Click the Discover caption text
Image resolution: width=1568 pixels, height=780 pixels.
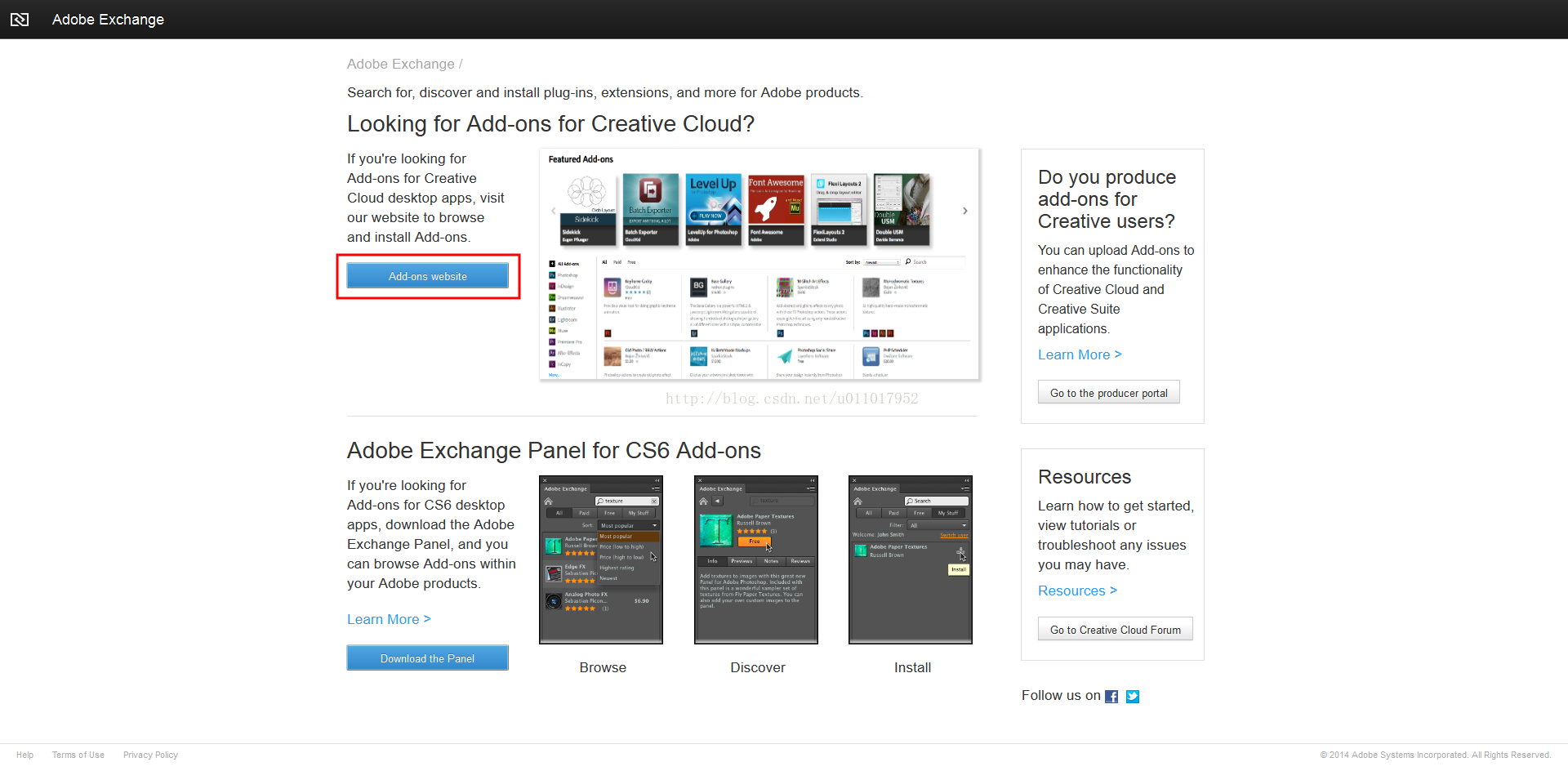[758, 667]
